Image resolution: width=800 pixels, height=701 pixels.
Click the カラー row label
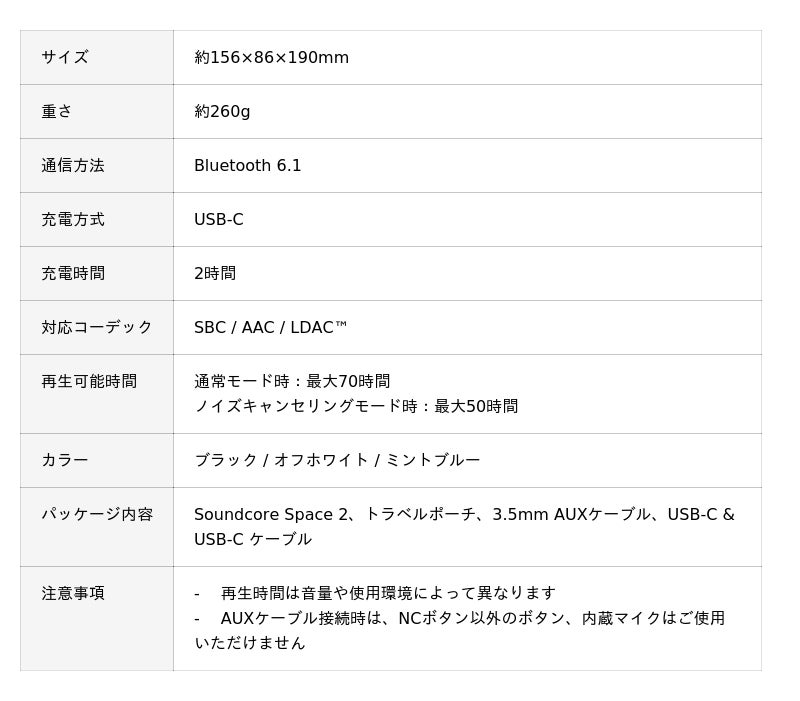click(x=65, y=461)
